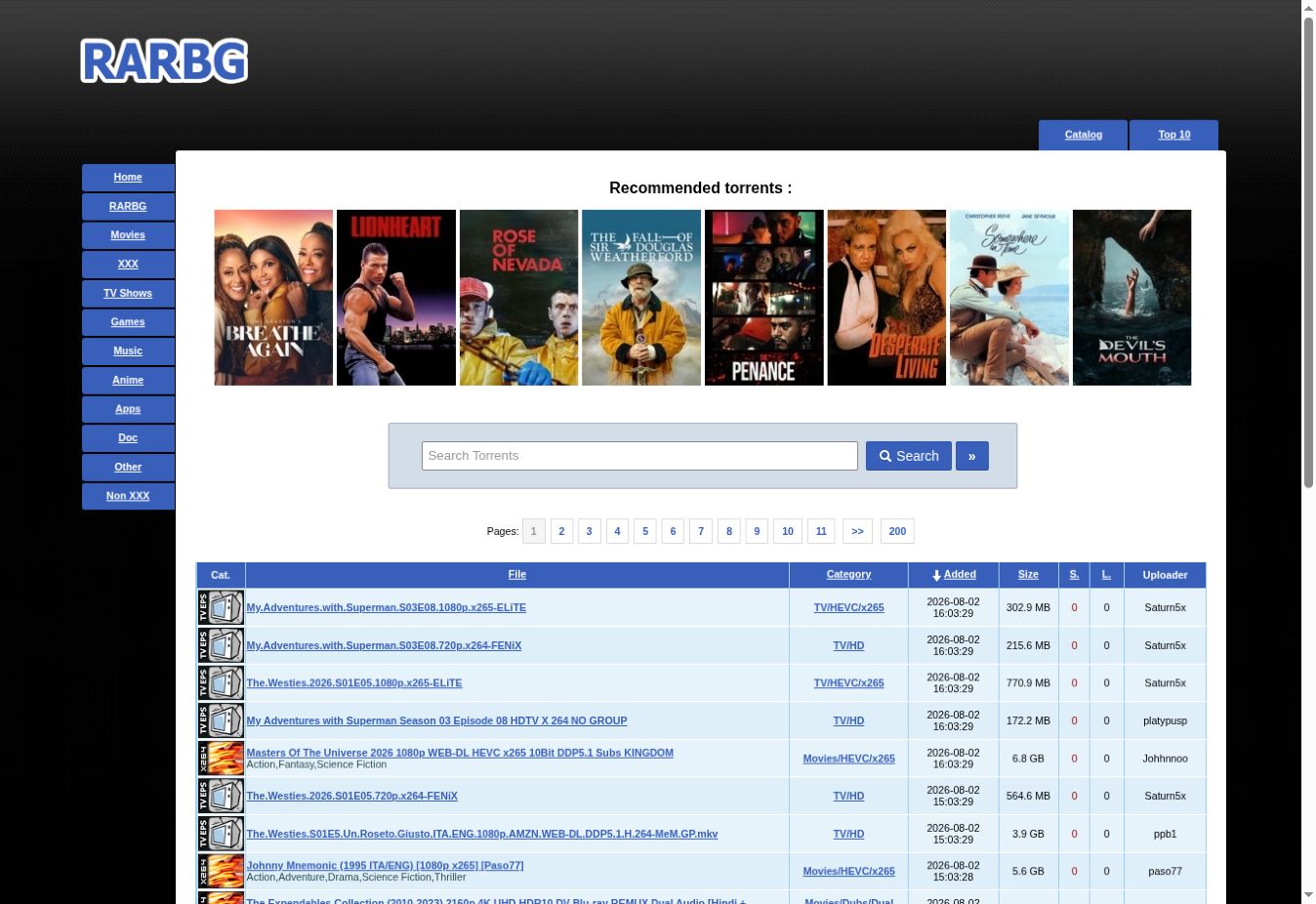
Task: Click TV icon for Superman S03E08 720p FENiX row
Action: [221, 645]
